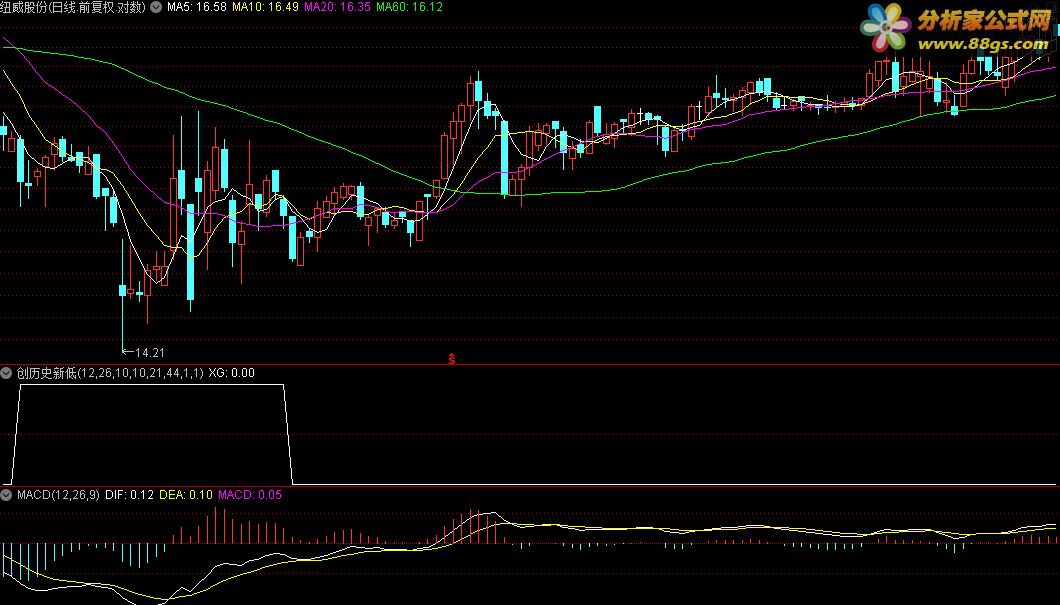Image resolution: width=1060 pixels, height=605 pixels.
Task: Select the MA20: 16.35 label
Action: (337, 7)
